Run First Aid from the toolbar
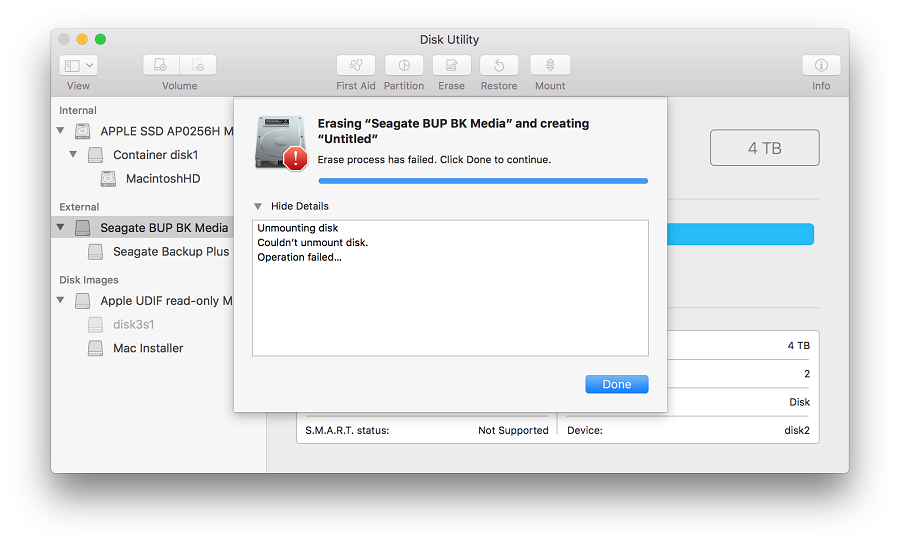The height and width of the screenshot is (546, 900). pyautogui.click(x=356, y=65)
